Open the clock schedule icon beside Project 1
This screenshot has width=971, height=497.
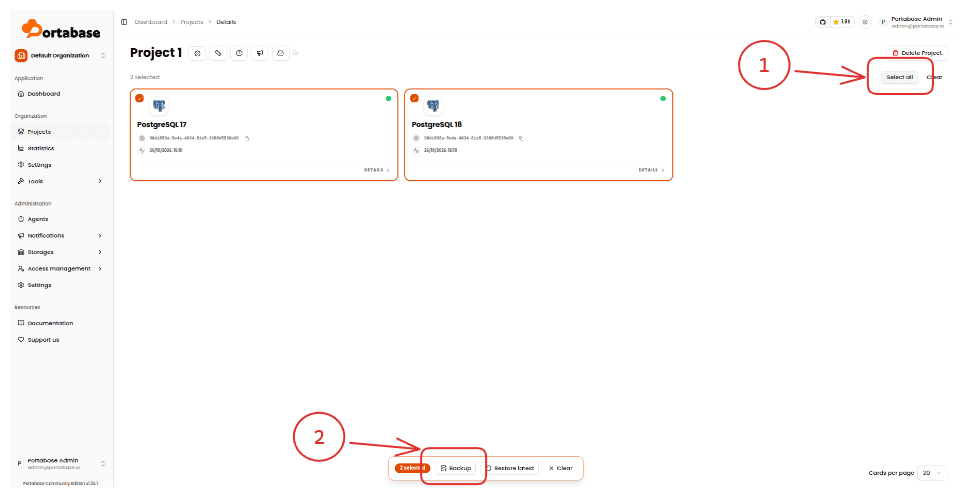(x=239, y=53)
